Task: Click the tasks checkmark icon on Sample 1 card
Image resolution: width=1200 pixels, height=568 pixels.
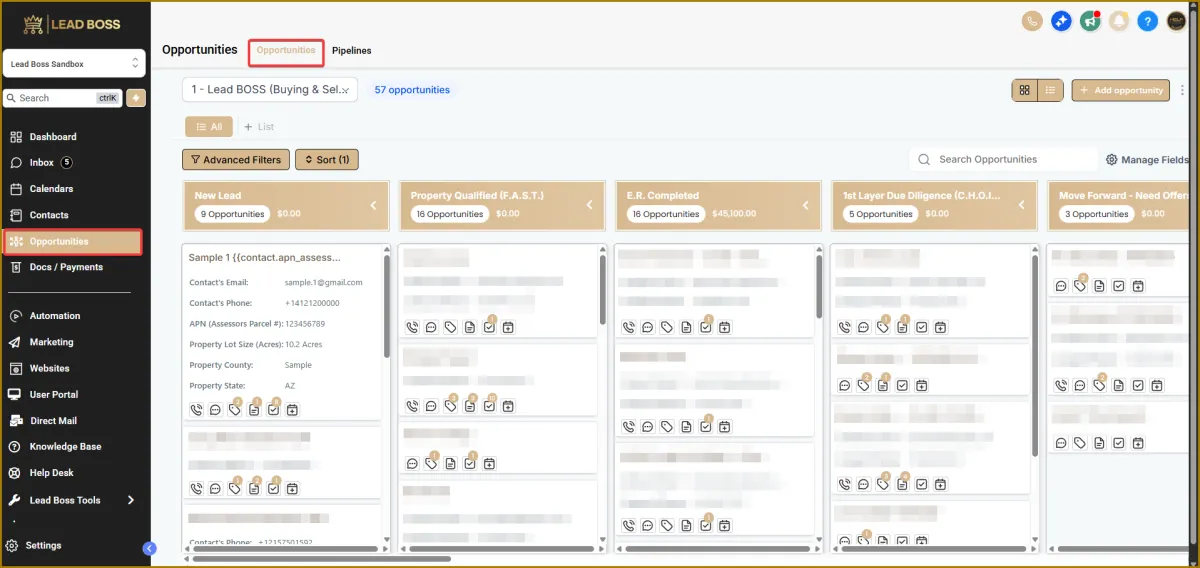Action: 273,410
